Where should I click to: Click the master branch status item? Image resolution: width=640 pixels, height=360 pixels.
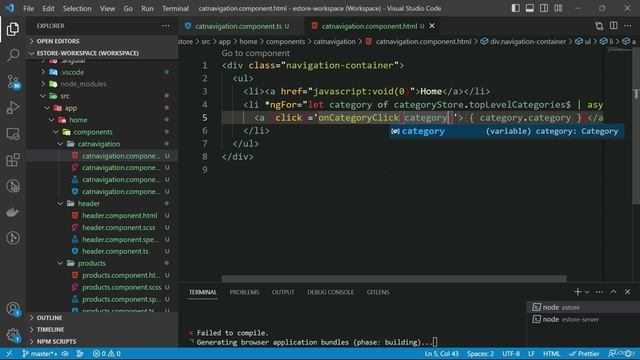(x=40, y=353)
